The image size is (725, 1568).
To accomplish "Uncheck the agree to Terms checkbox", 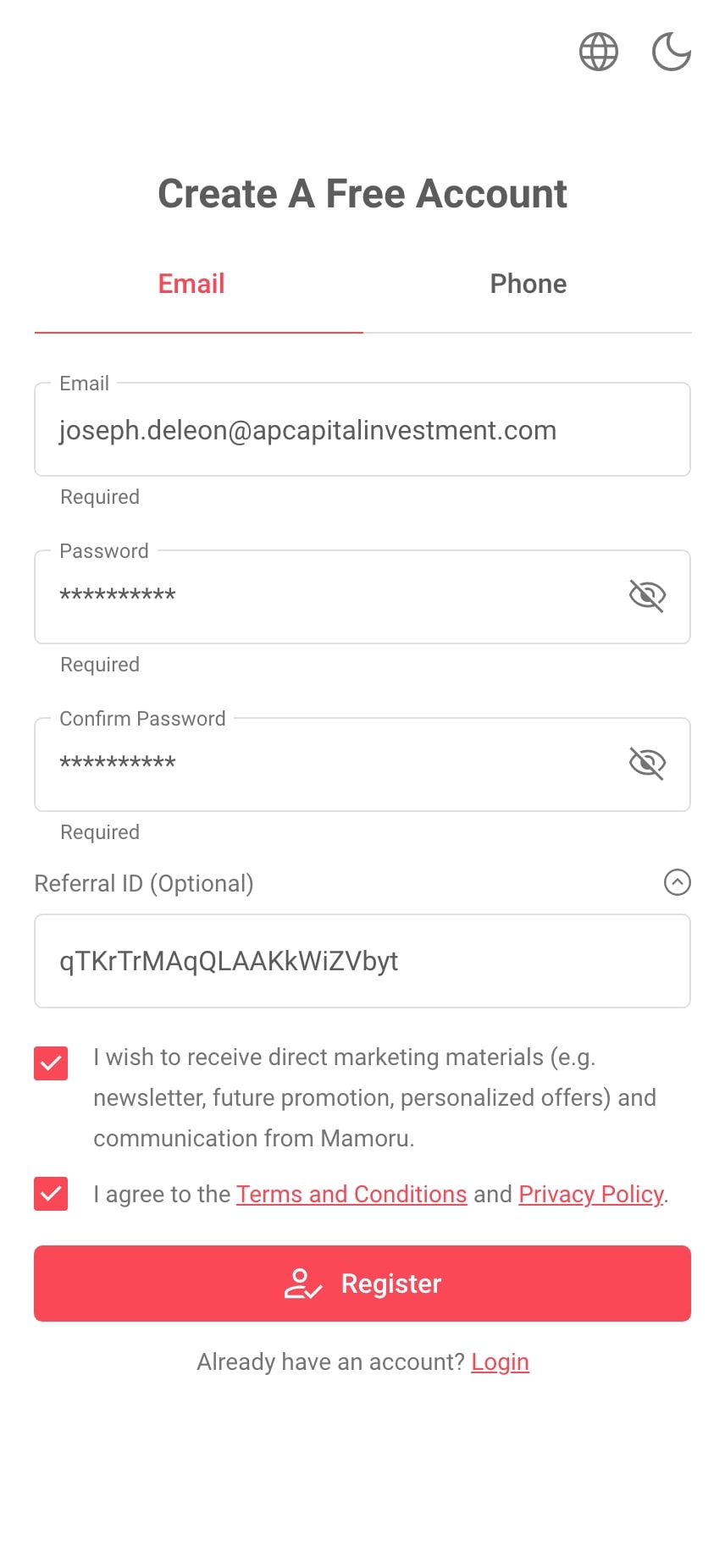I will click(51, 1194).
